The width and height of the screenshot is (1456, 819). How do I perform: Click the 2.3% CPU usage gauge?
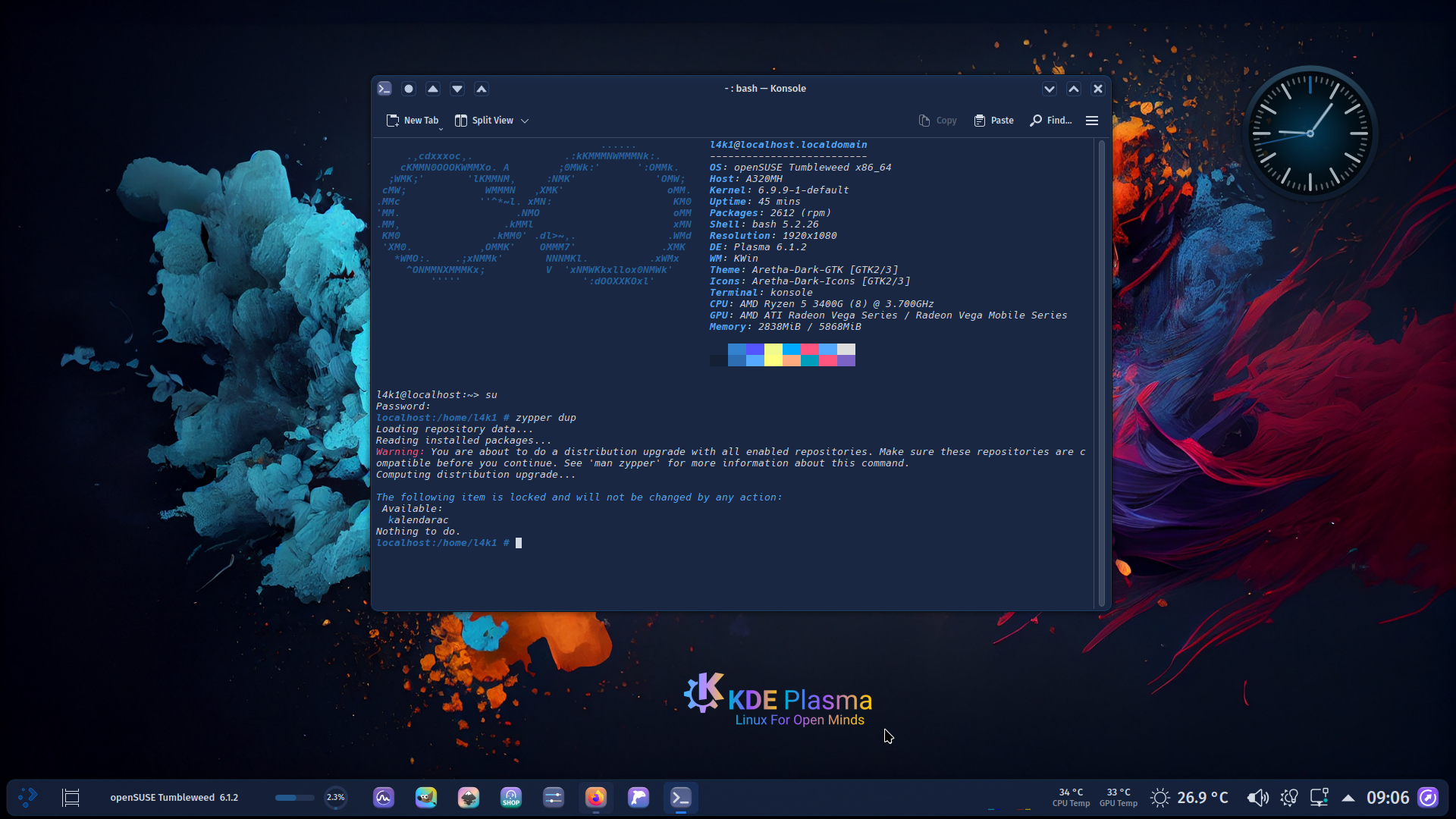(x=336, y=798)
